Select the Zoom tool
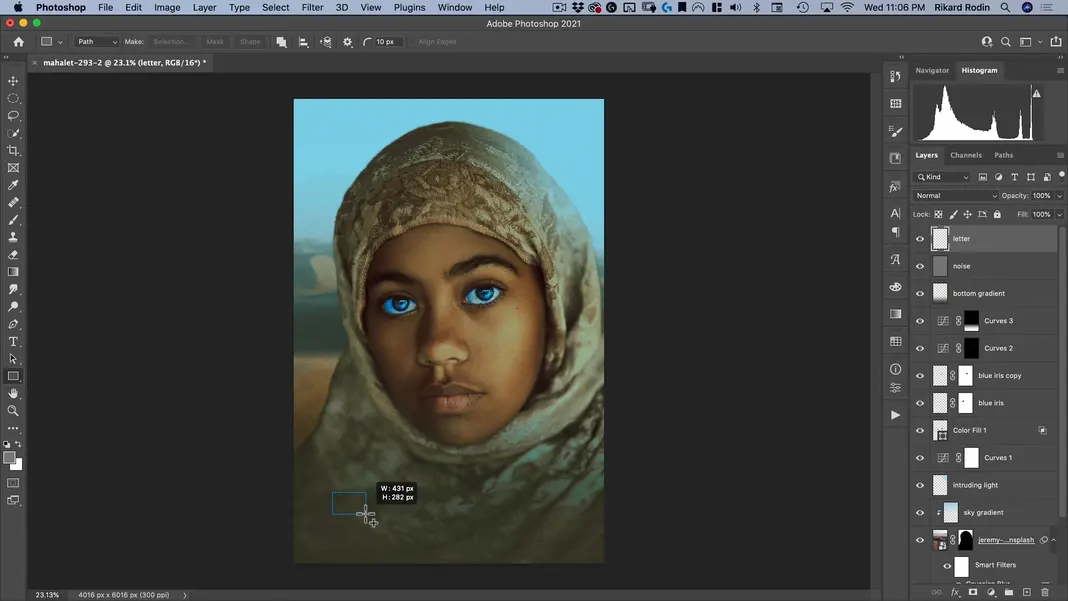The width and height of the screenshot is (1068, 601). [13, 411]
